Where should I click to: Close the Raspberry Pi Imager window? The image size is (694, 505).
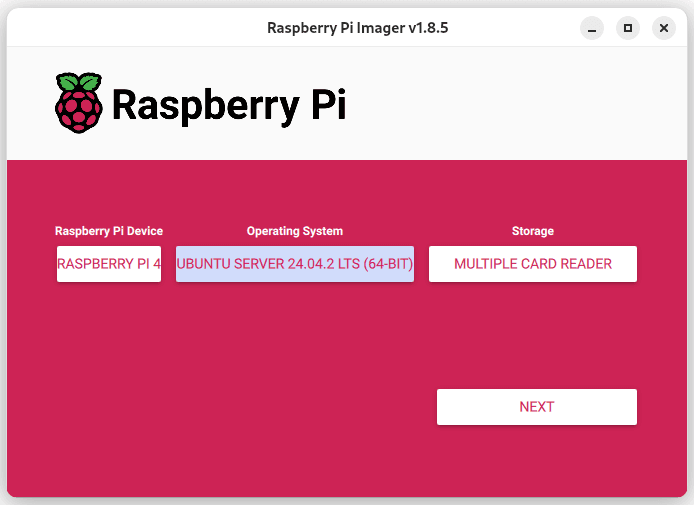(x=663, y=28)
